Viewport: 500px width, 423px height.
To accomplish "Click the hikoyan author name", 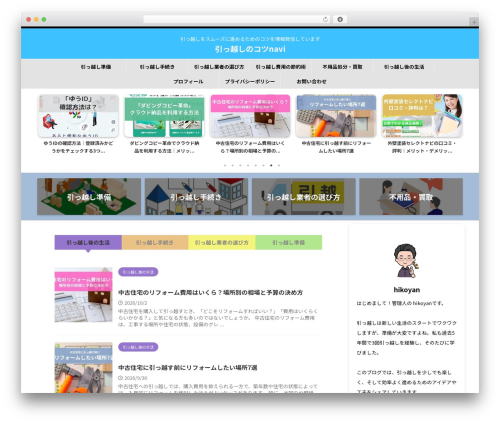I will click(407, 290).
